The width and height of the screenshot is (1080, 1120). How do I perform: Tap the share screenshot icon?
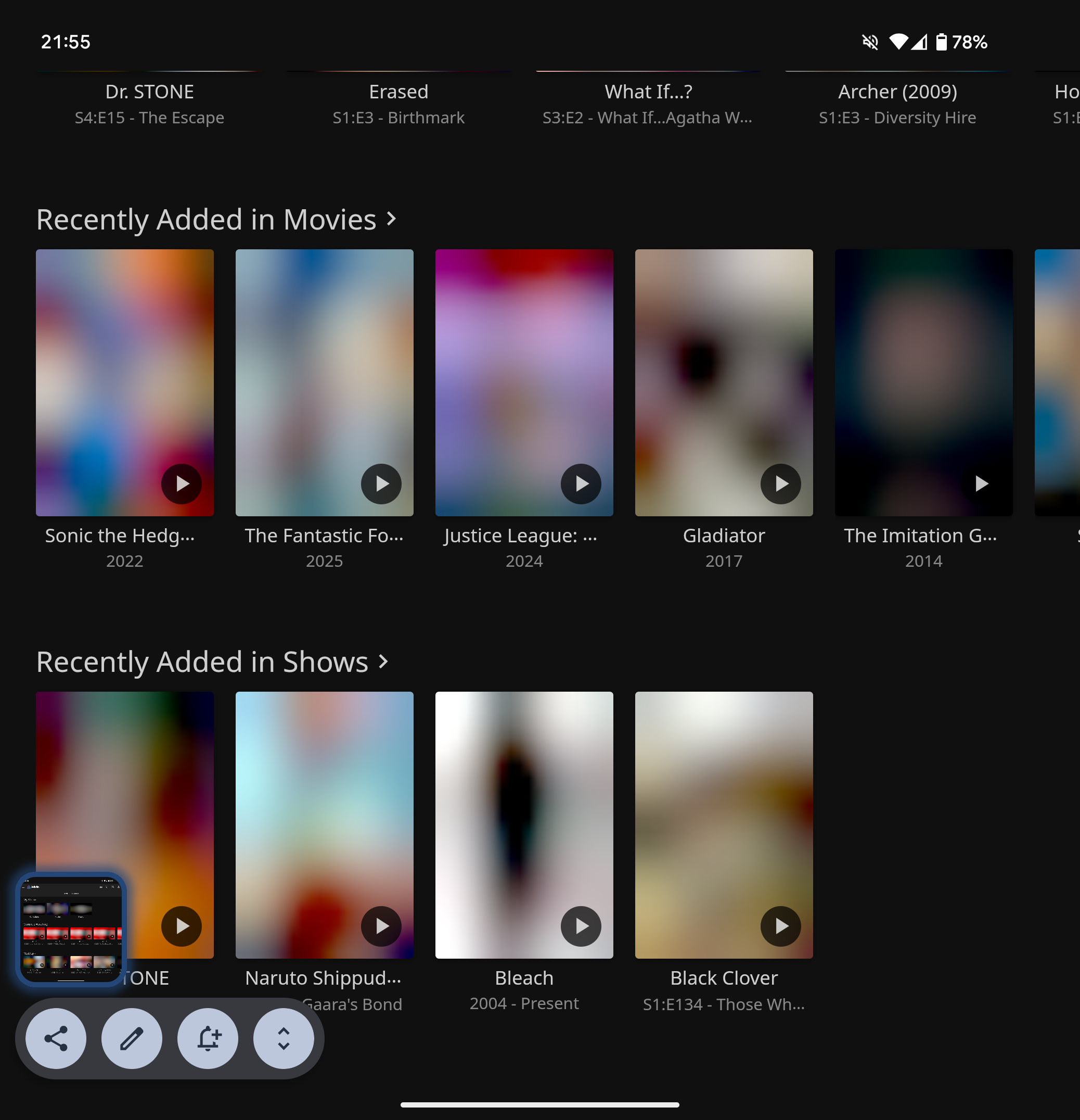coord(56,1038)
